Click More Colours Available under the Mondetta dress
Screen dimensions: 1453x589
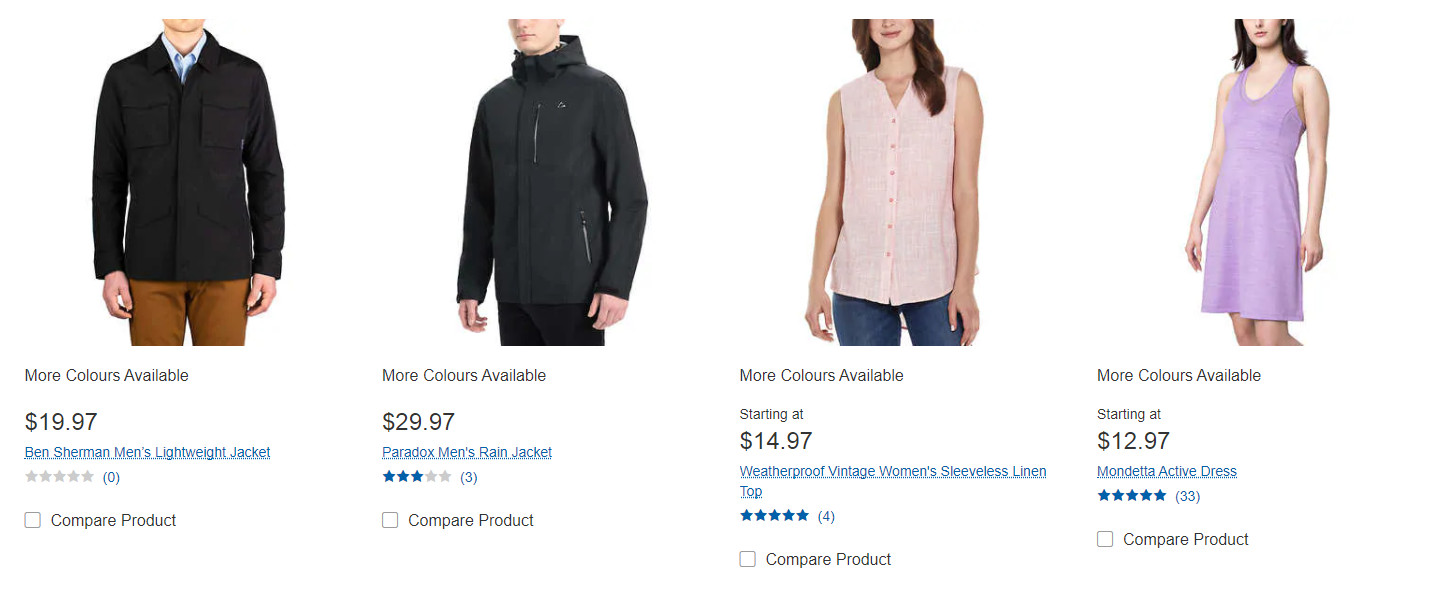tap(1179, 376)
